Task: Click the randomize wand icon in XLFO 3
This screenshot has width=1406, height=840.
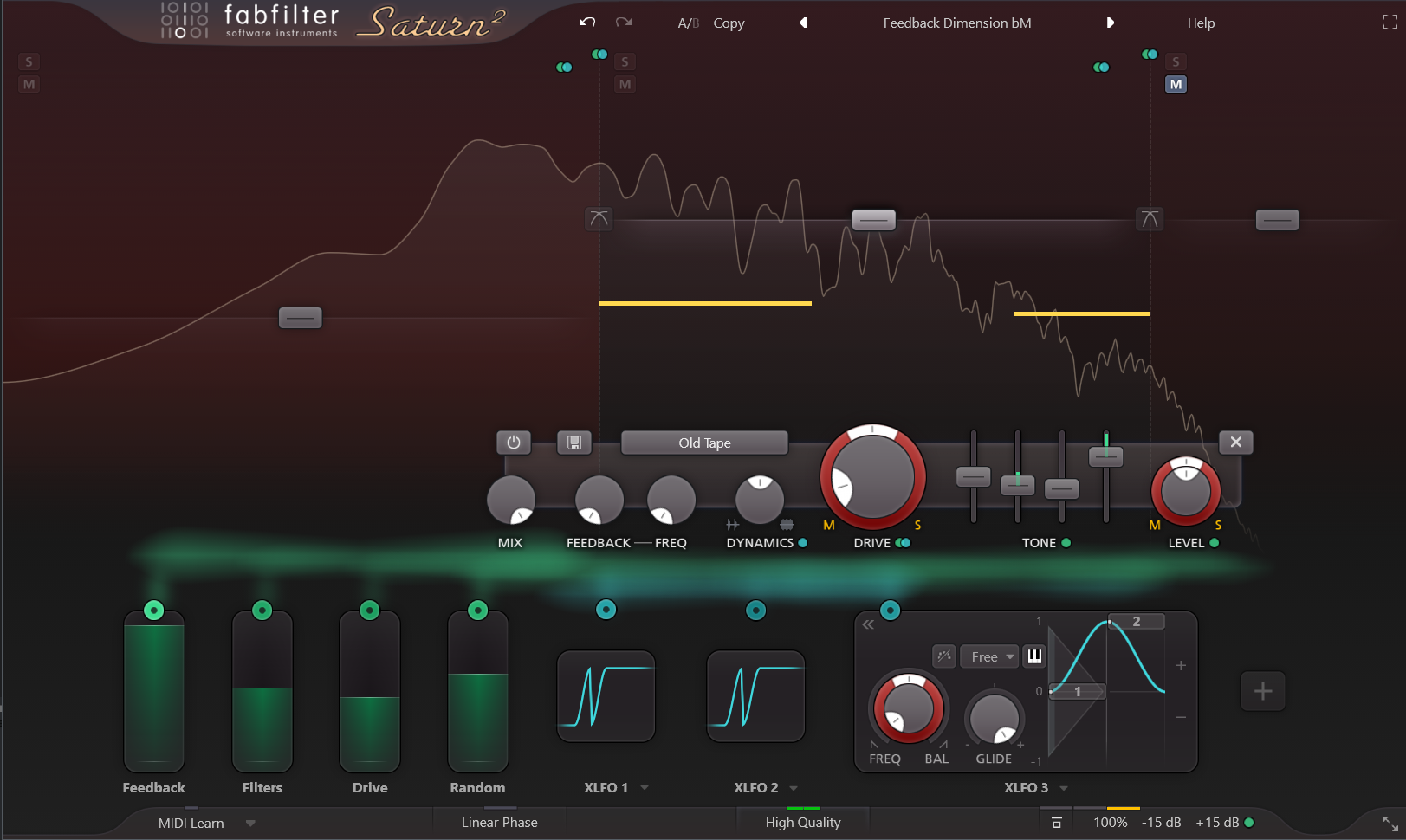Action: (x=943, y=656)
